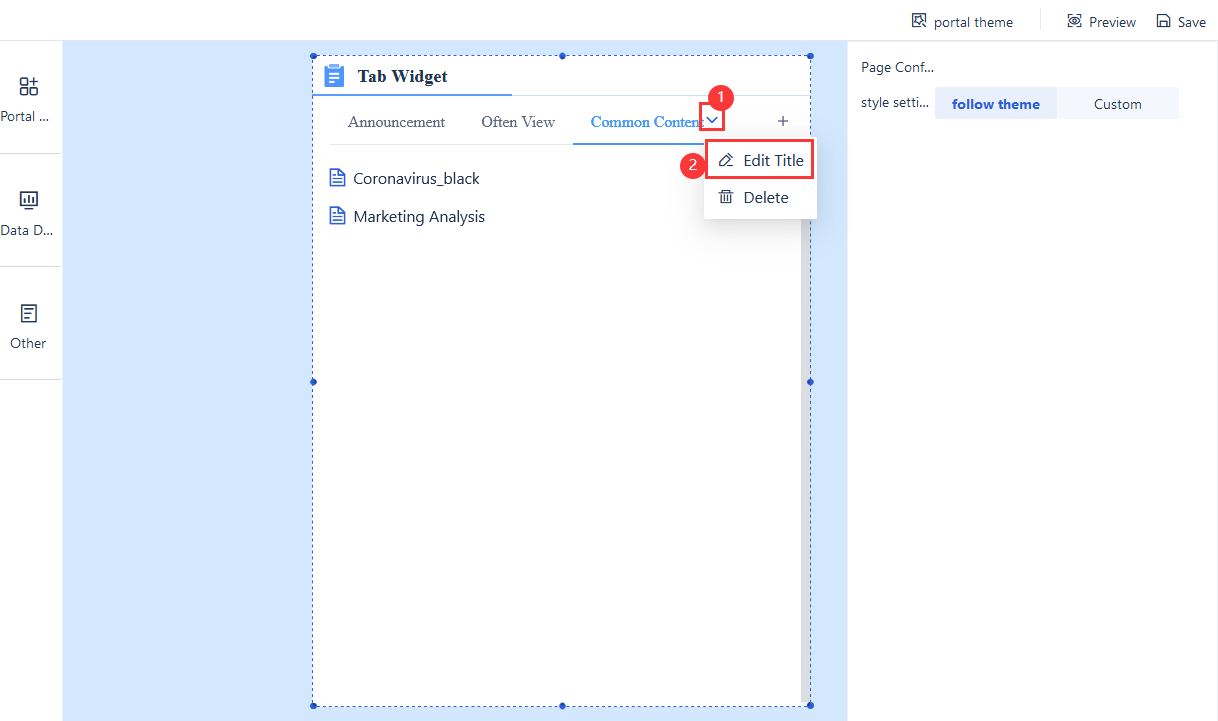This screenshot has height=721, width=1218.
Task: Select the Portal Components icon in sidebar
Action: coord(28,87)
